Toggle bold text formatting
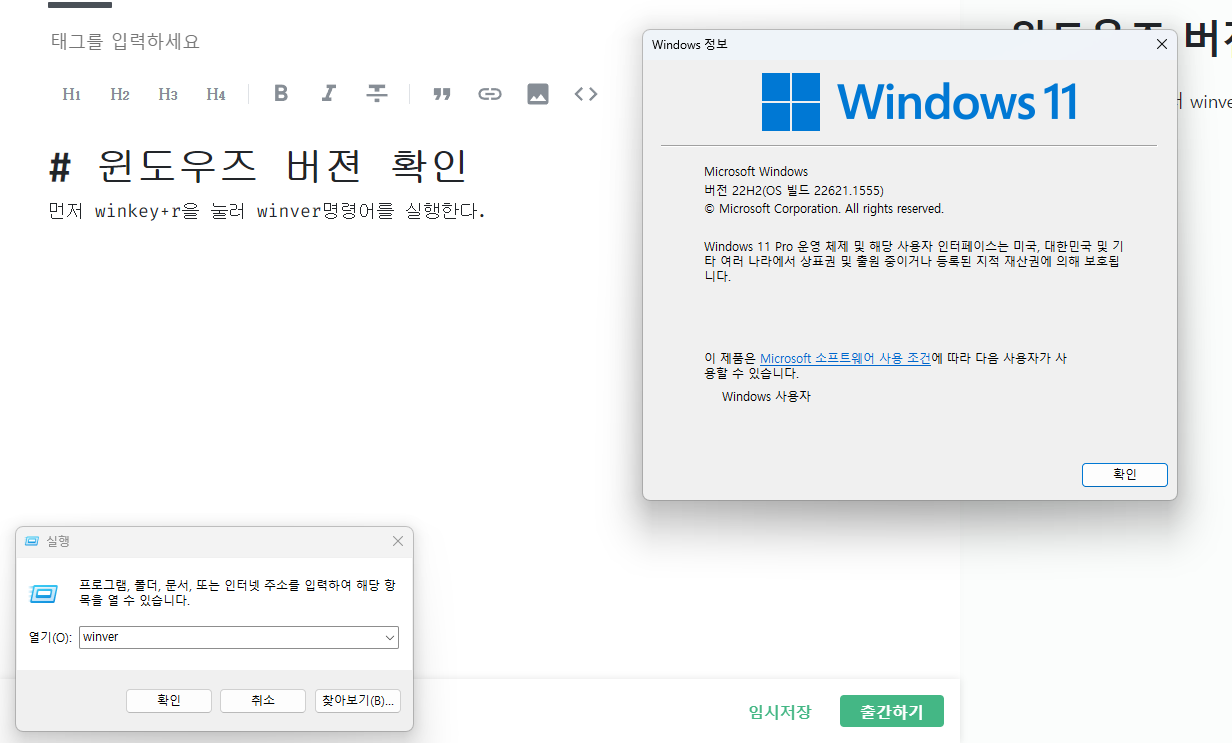1232x743 pixels. pyautogui.click(x=281, y=93)
